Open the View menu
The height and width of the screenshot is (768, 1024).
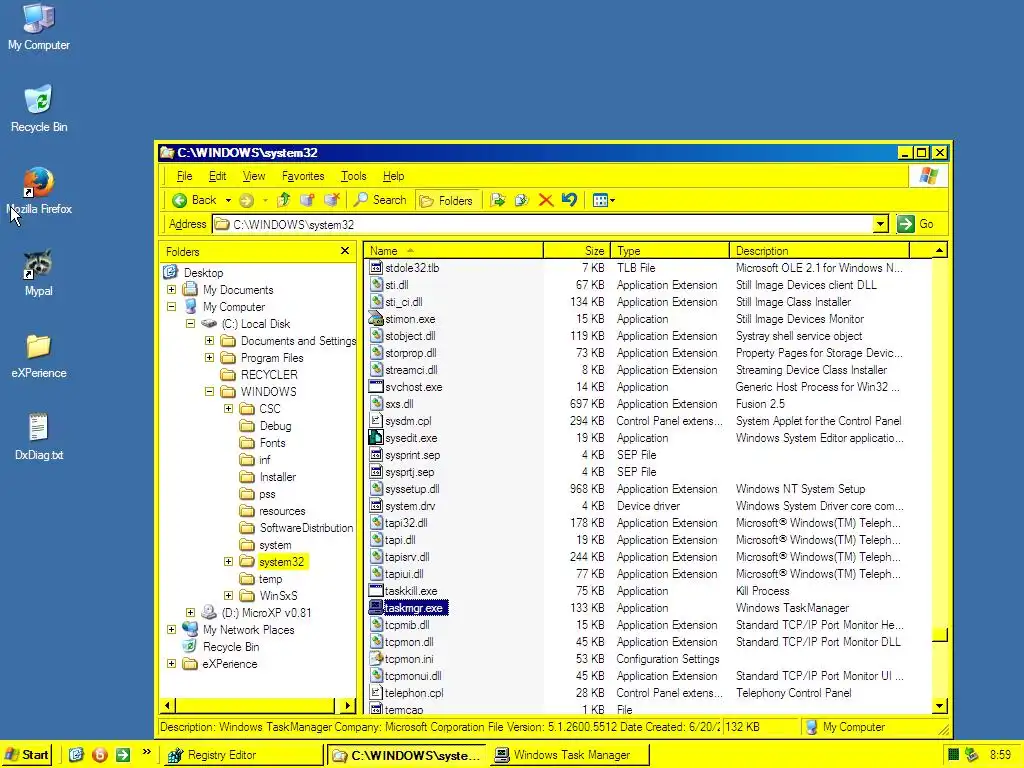(x=254, y=176)
